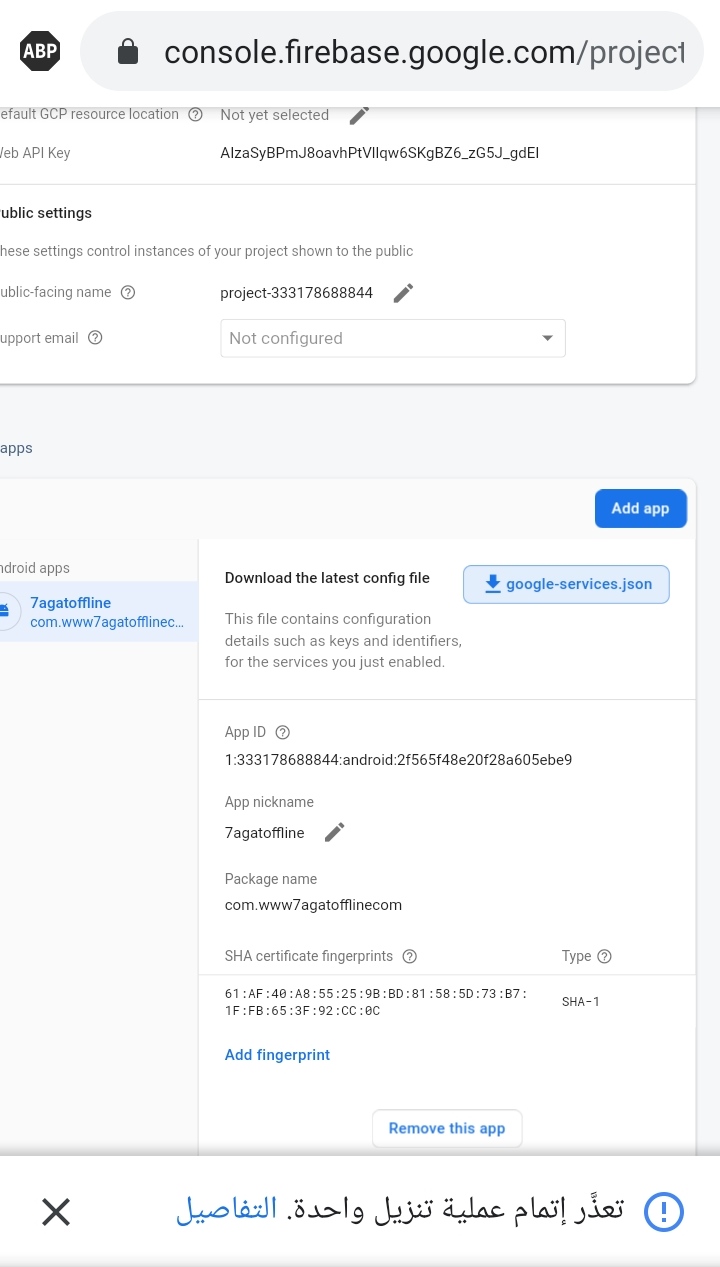The image size is (720, 1267).
Task: Click help icon next to App ID
Action: click(x=283, y=732)
